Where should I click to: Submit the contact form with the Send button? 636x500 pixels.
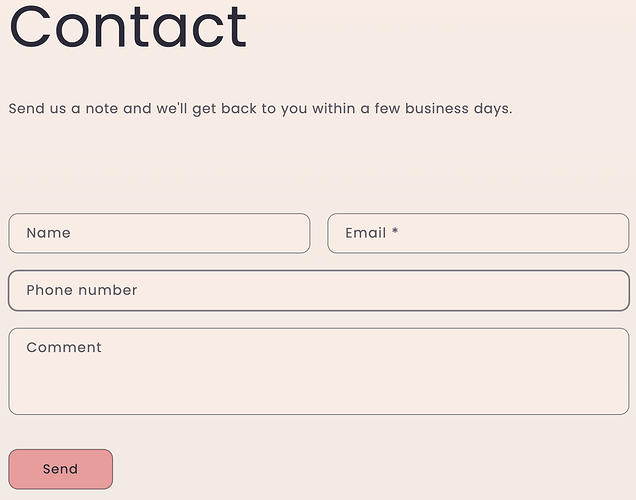point(60,469)
